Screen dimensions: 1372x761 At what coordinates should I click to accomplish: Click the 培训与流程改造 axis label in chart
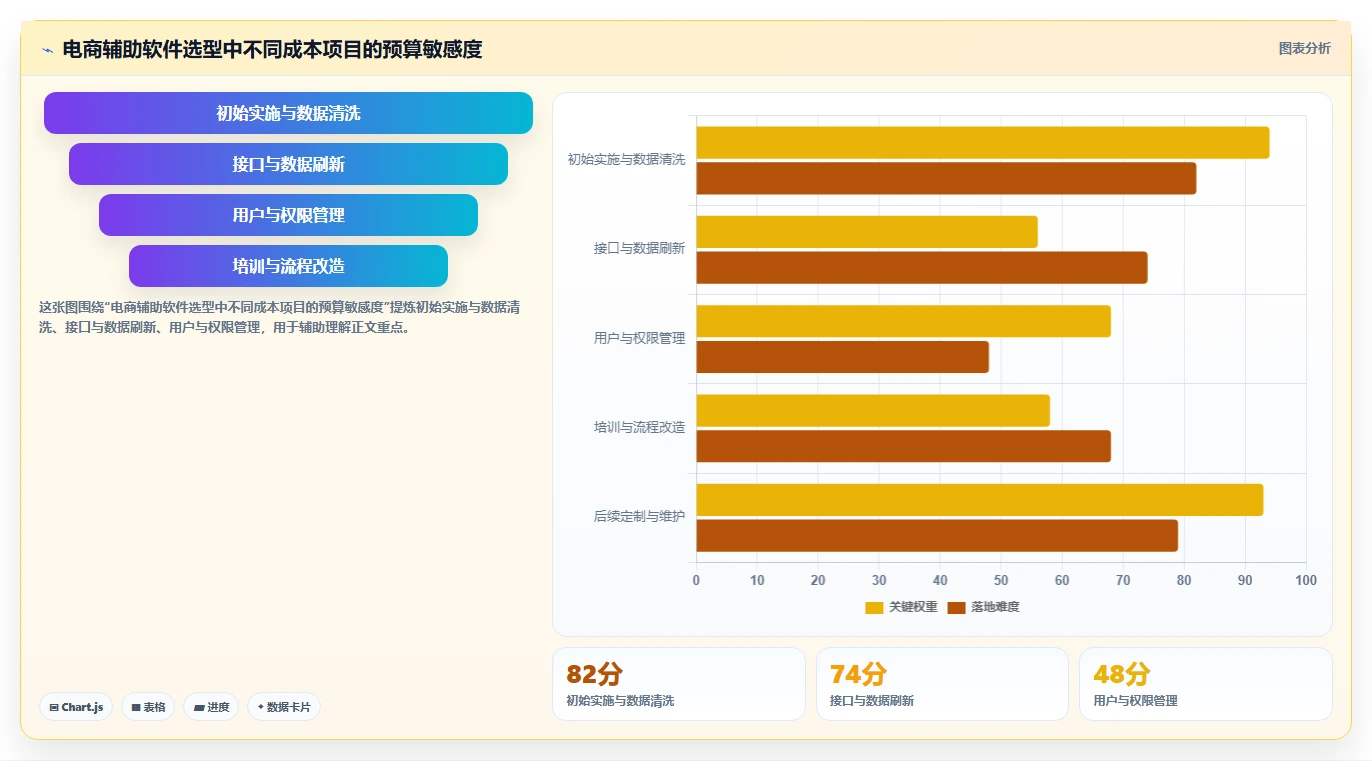(639, 428)
